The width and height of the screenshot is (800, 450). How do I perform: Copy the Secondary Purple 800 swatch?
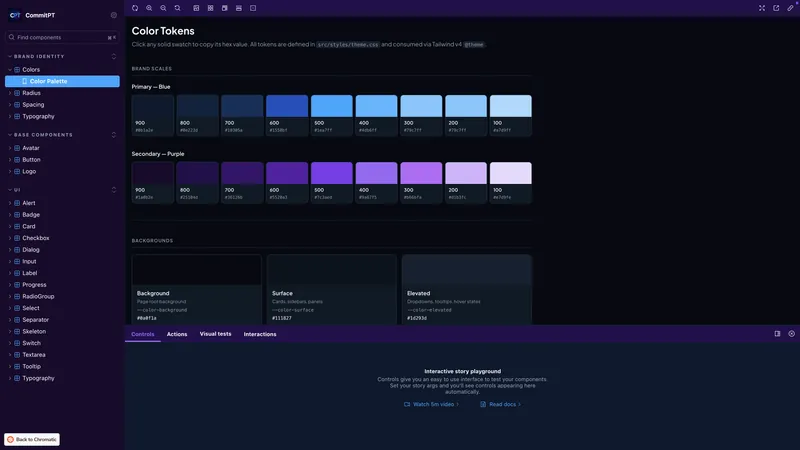pyautogui.click(x=197, y=183)
